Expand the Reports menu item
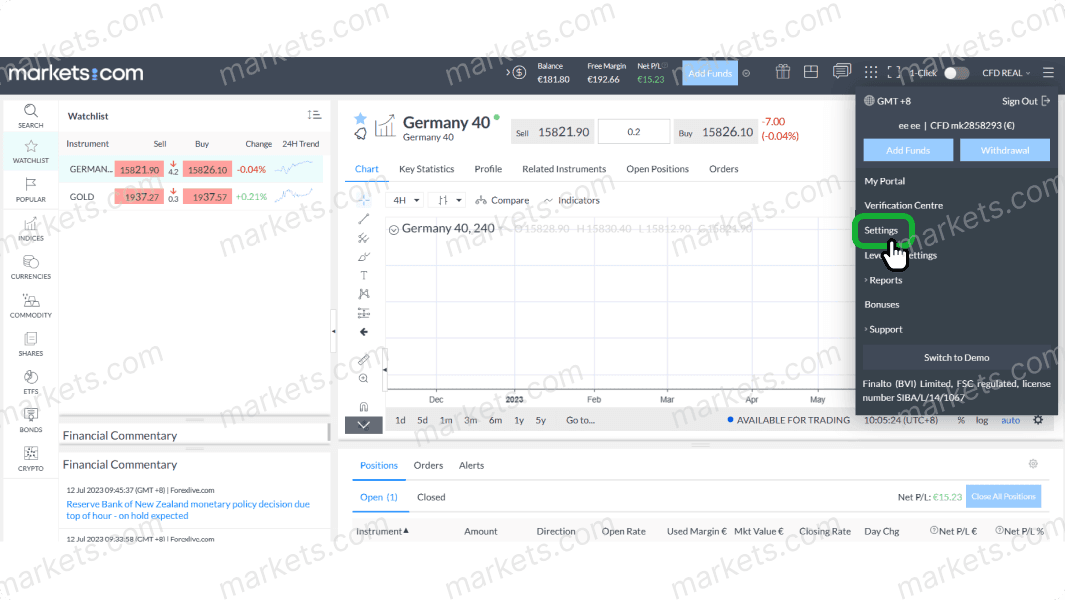The height and width of the screenshot is (600, 1065). [883, 280]
